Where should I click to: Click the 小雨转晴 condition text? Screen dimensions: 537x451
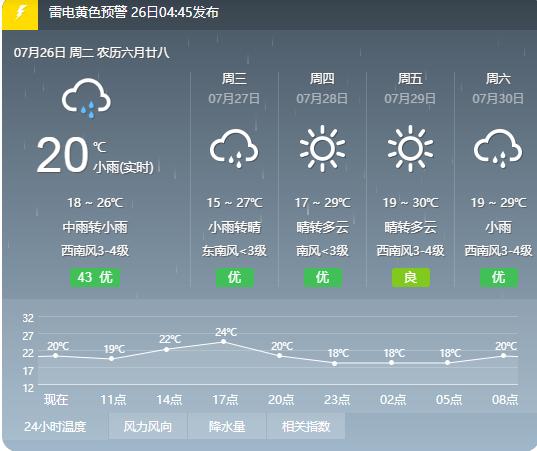(234, 227)
